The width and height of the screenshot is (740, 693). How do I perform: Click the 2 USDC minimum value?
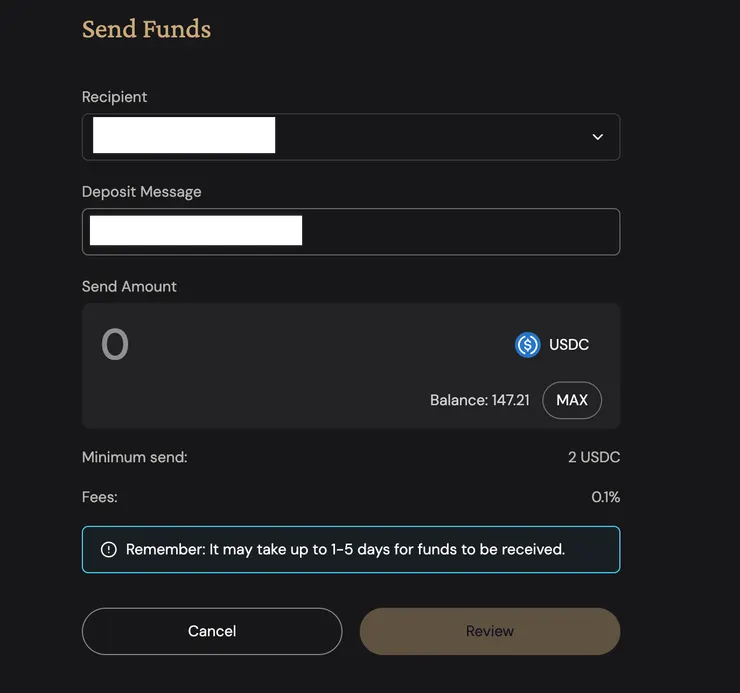click(x=594, y=457)
